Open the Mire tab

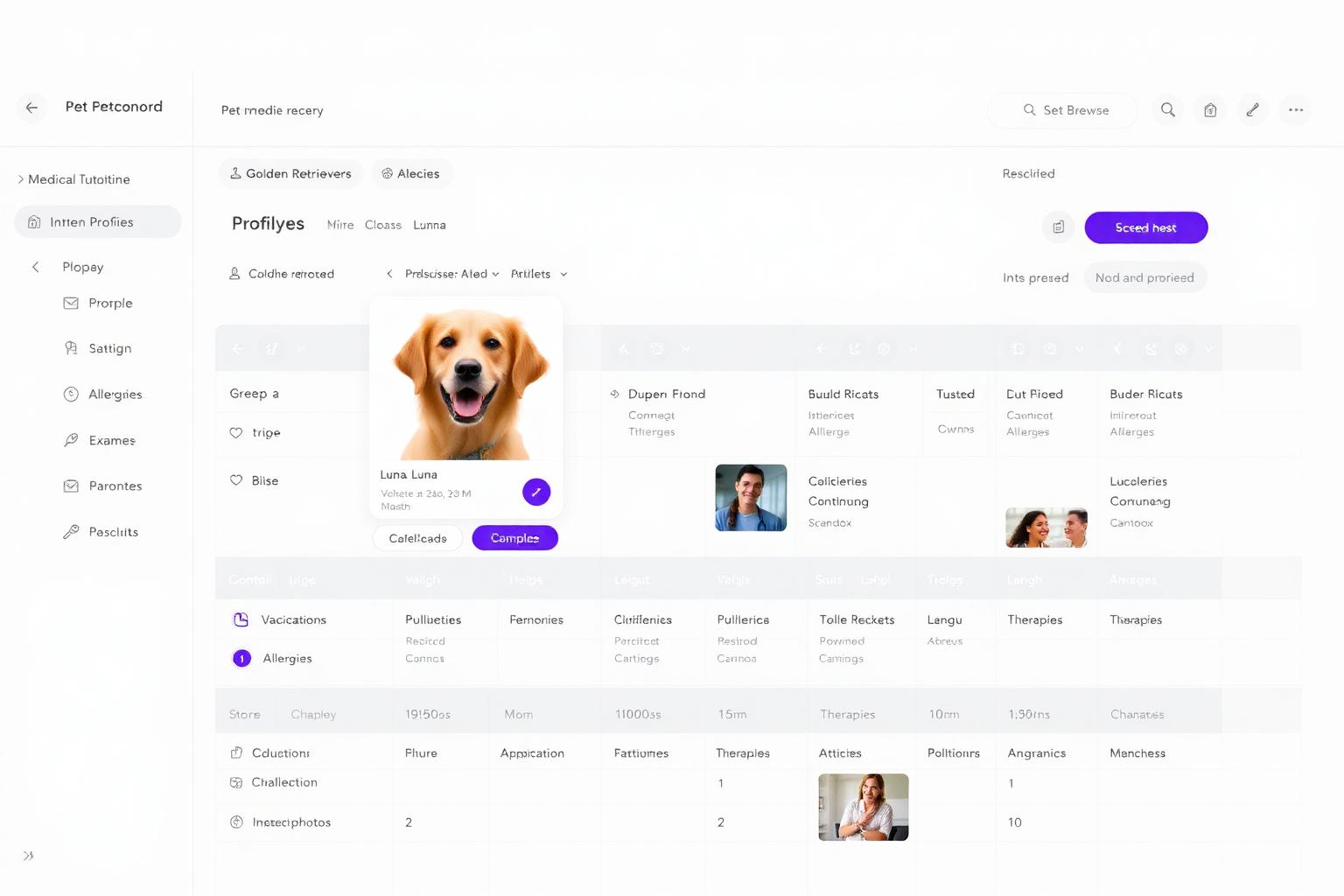click(x=340, y=225)
